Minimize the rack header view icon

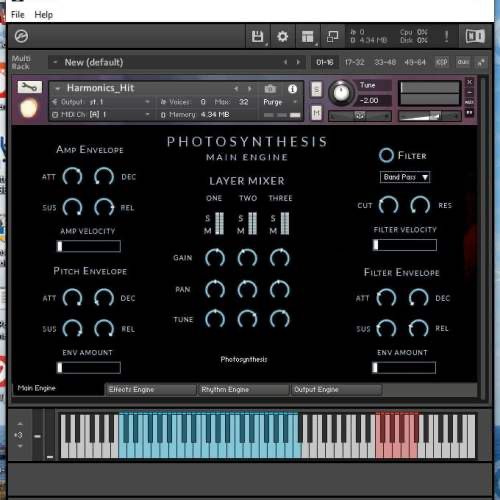tap(481, 62)
